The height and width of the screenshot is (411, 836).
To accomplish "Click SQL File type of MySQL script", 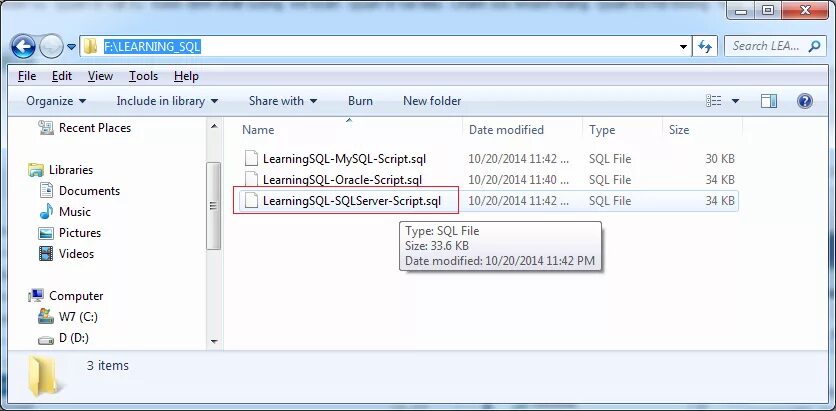I will (x=610, y=159).
